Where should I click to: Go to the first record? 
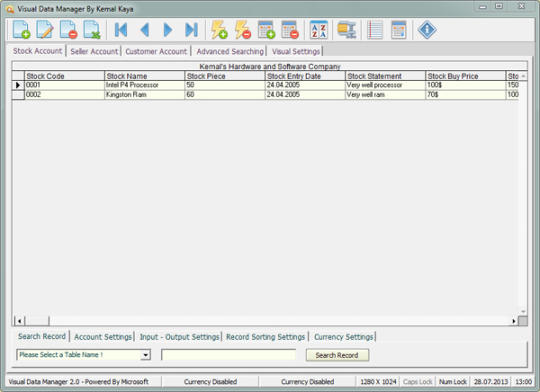point(121,30)
